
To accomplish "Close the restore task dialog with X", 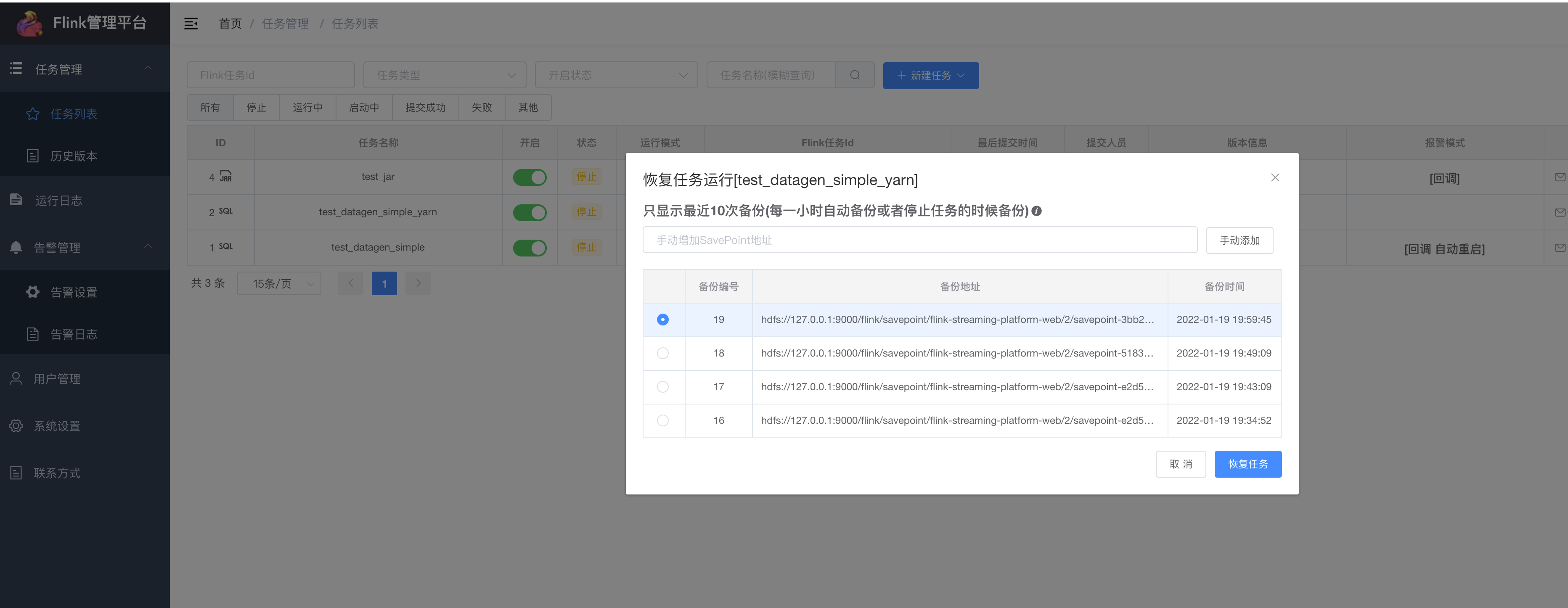I will click(1274, 177).
